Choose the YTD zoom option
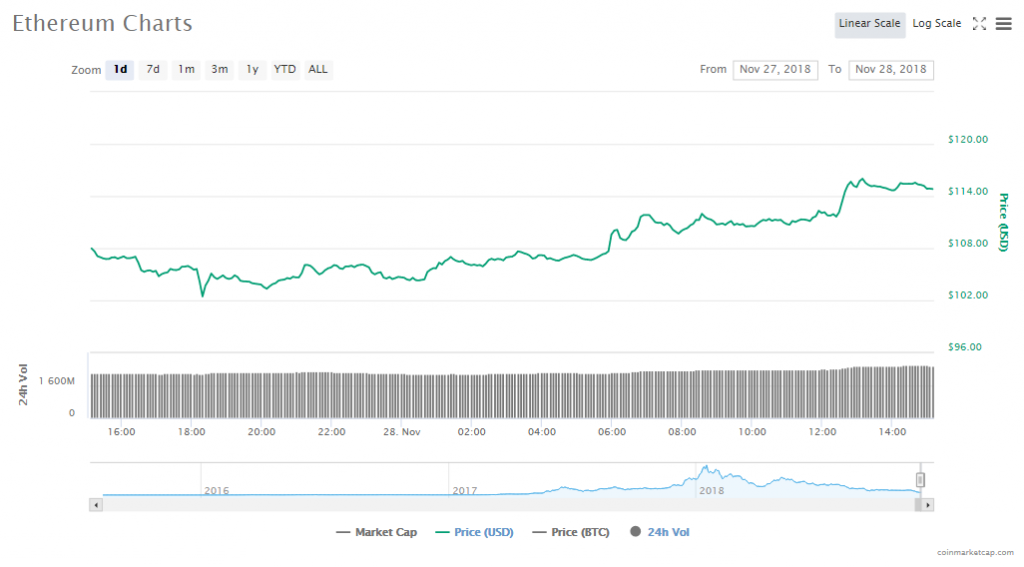This screenshot has width=1024, height=567. 285,70
